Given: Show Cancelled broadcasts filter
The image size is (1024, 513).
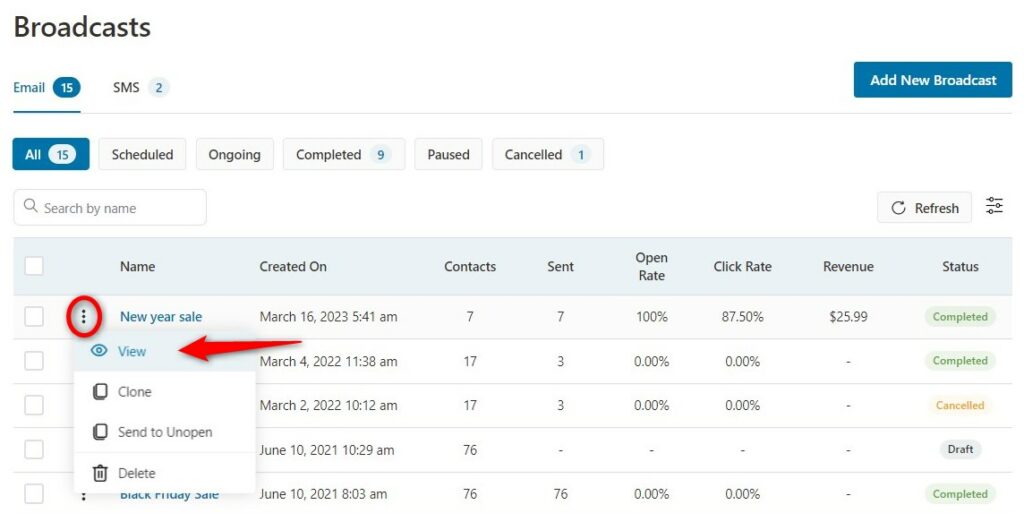Looking at the screenshot, I should [x=547, y=155].
